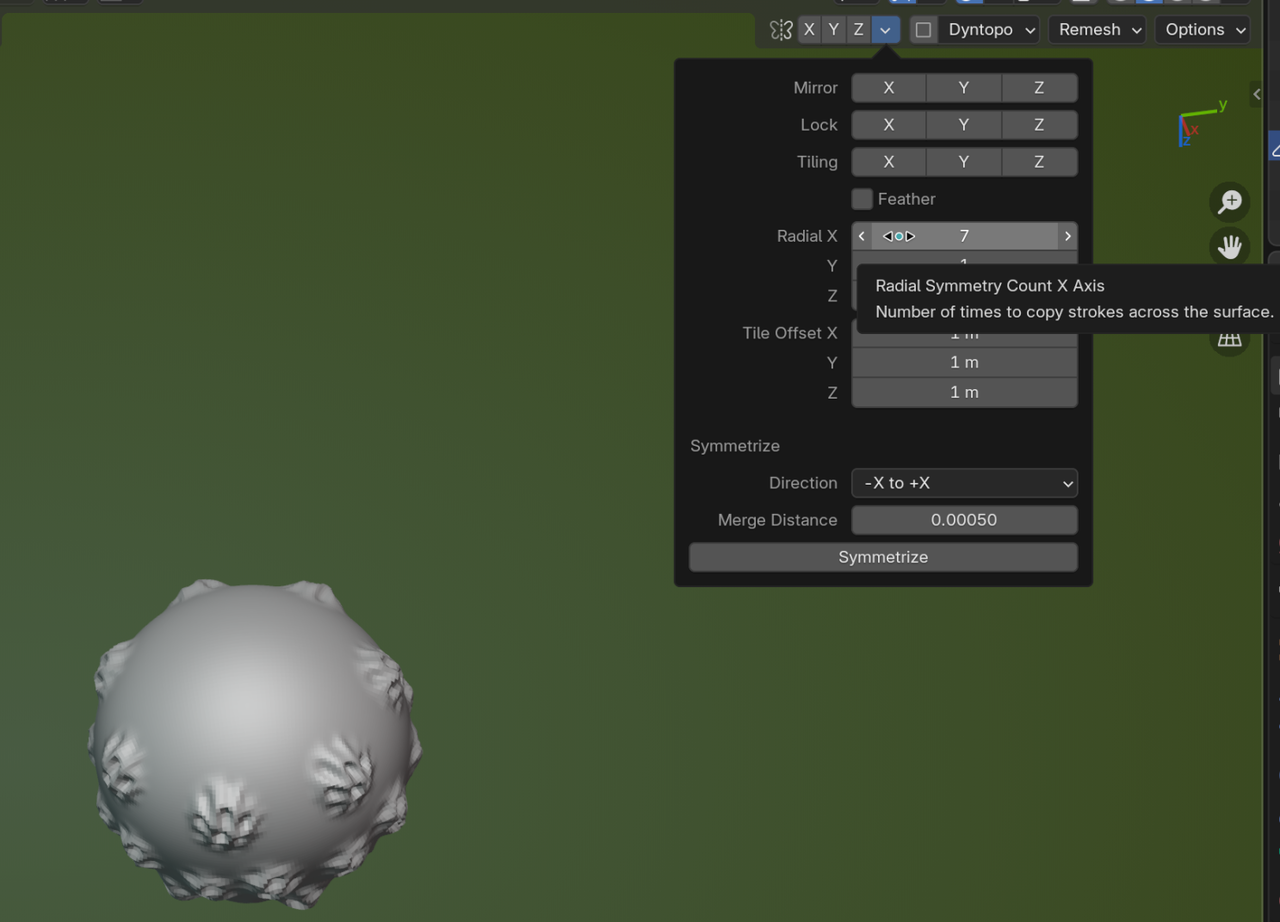Check the Feather checkbox
1280x922 pixels.
tap(862, 199)
